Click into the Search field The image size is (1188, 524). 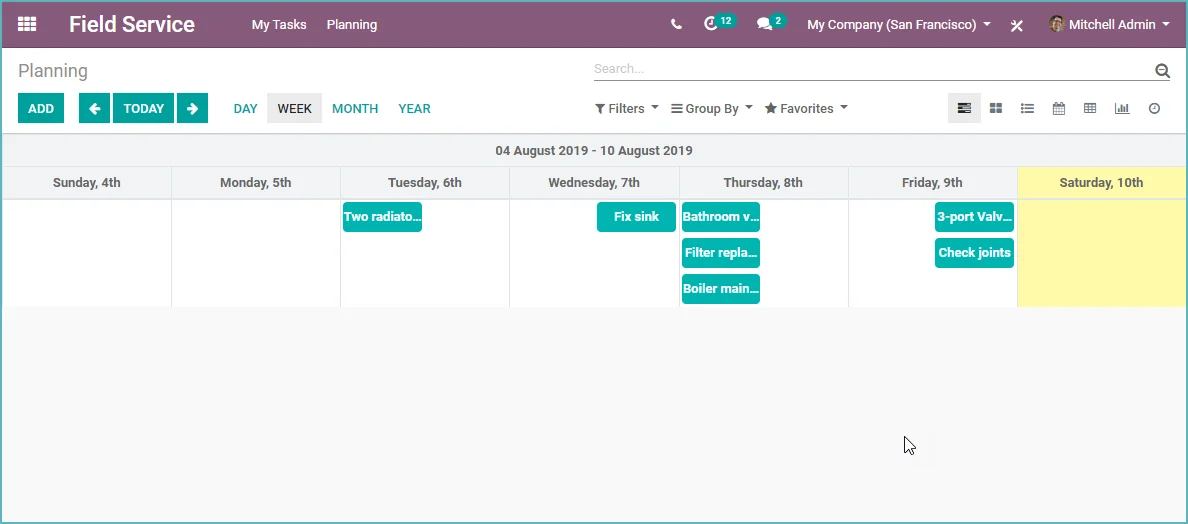[871, 69]
